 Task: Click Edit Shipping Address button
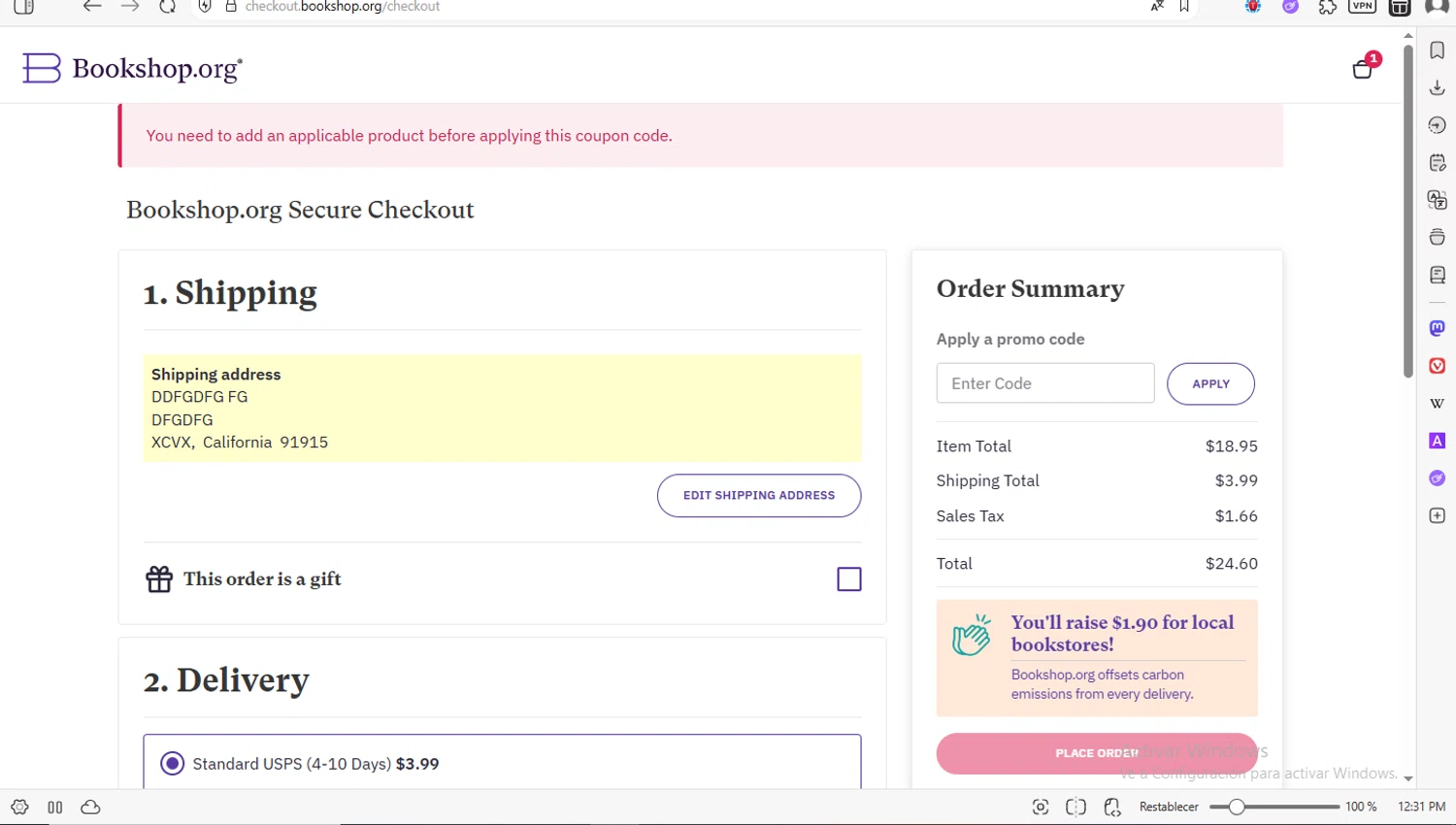point(759,496)
